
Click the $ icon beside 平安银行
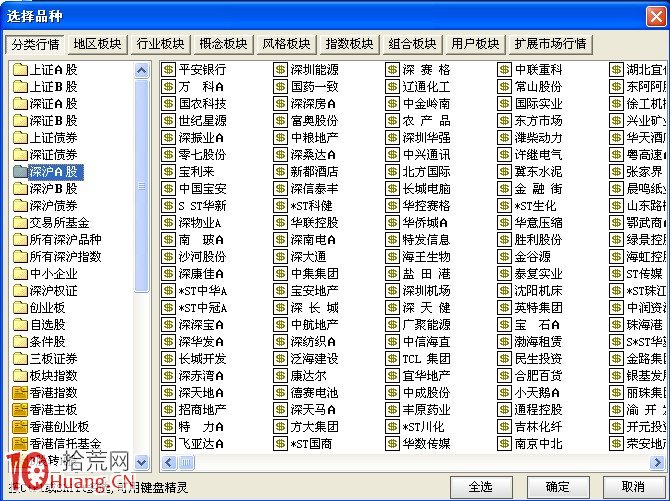coord(168,70)
